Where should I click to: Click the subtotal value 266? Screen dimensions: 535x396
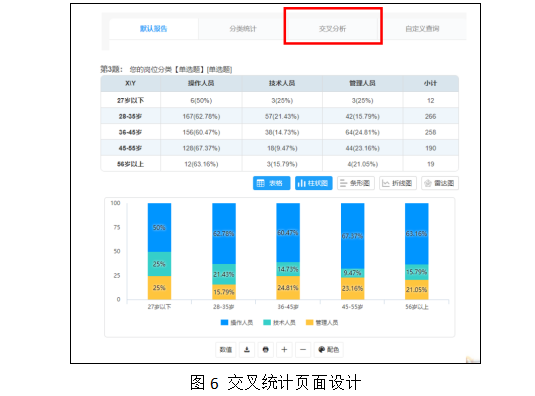(431, 116)
